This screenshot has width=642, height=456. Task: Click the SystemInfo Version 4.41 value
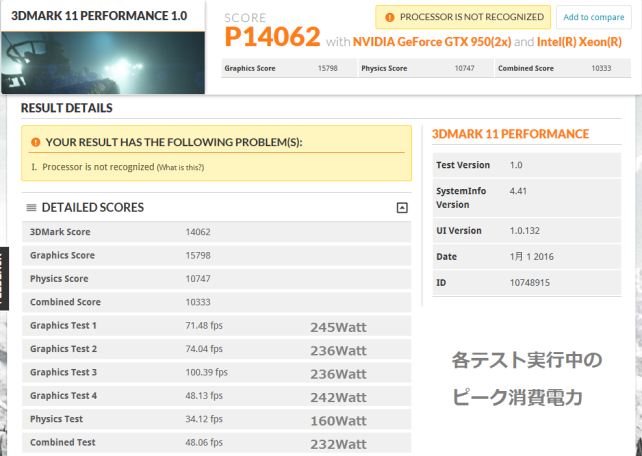click(518, 191)
